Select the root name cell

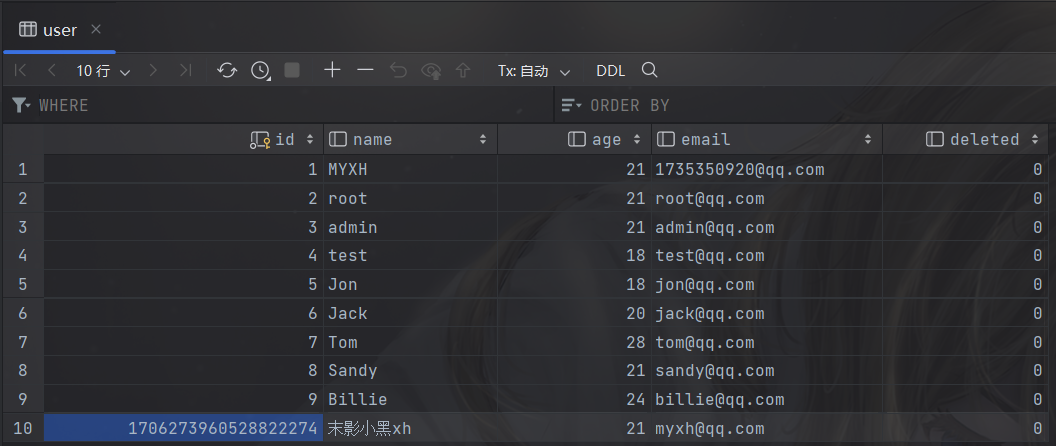[x=410, y=198]
